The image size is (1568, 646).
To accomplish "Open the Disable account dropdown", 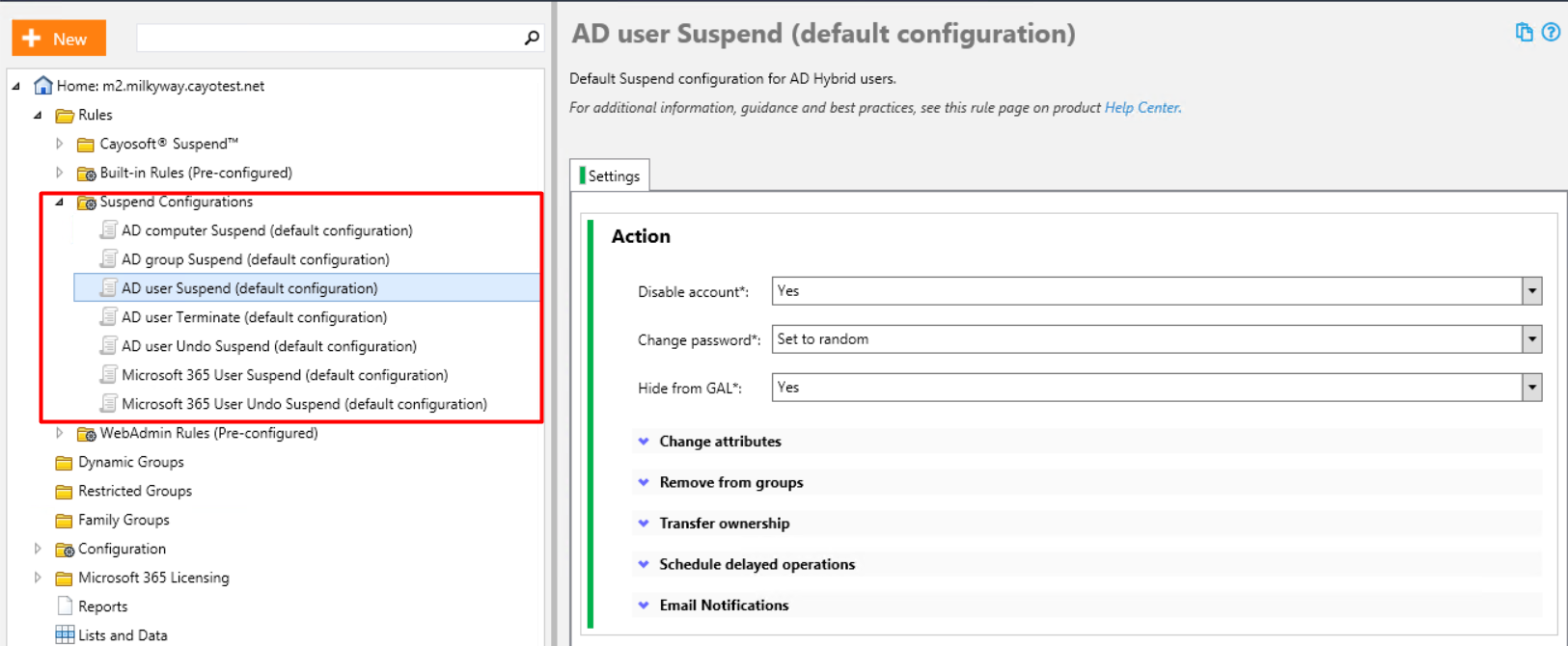I will [1532, 291].
